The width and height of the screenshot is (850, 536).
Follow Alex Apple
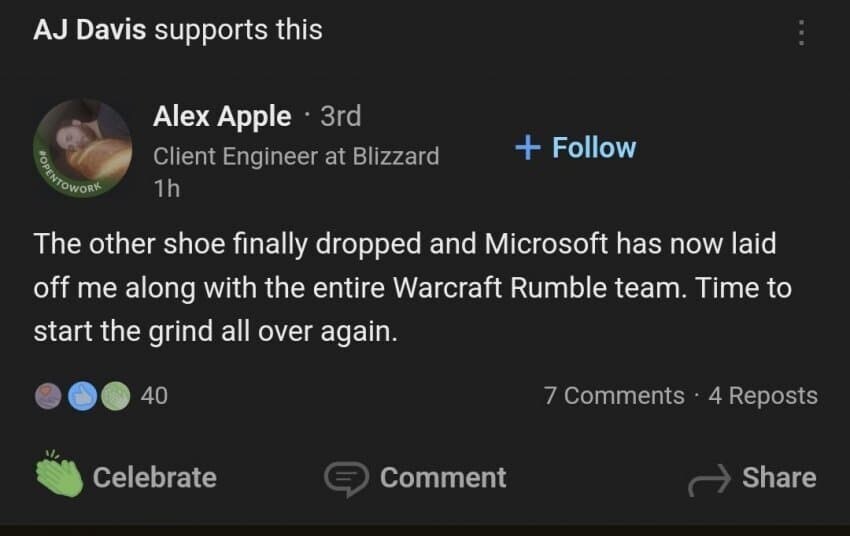tap(575, 147)
